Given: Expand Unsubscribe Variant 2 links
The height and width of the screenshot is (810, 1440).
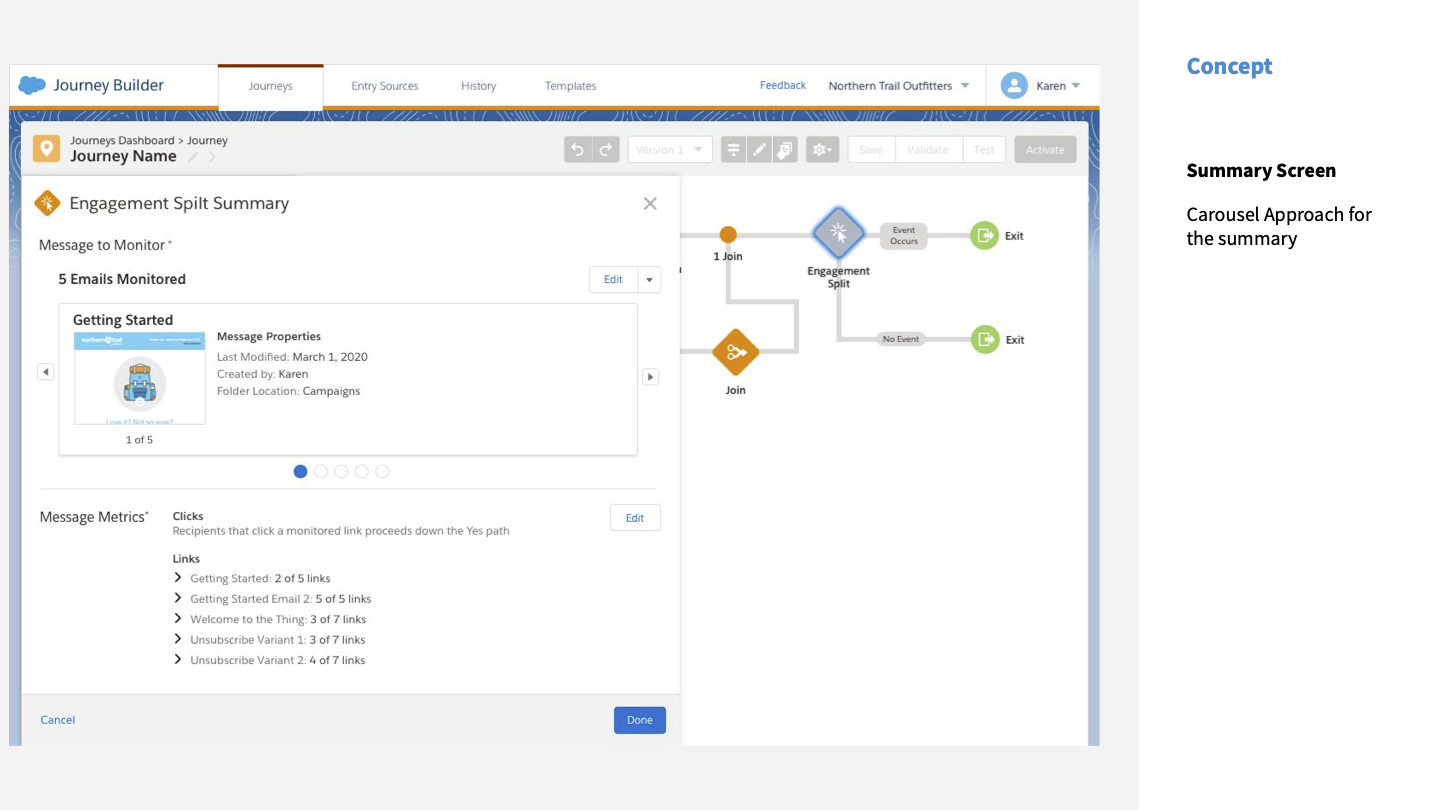Looking at the screenshot, I should [178, 659].
